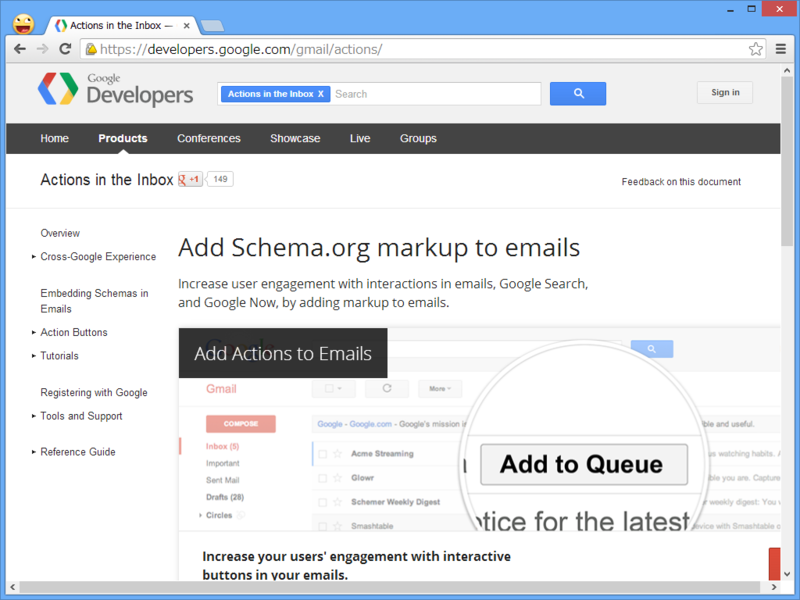This screenshot has width=800, height=600.
Task: Expand the Reference Guide arrow
Action: click(x=34, y=452)
